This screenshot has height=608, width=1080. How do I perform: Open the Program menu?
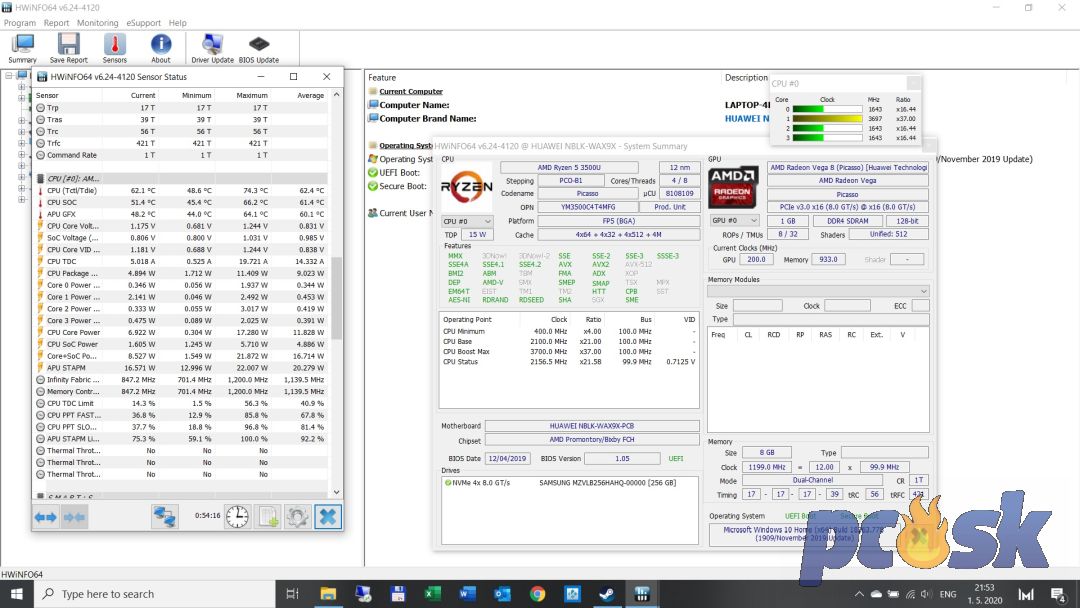(x=20, y=23)
